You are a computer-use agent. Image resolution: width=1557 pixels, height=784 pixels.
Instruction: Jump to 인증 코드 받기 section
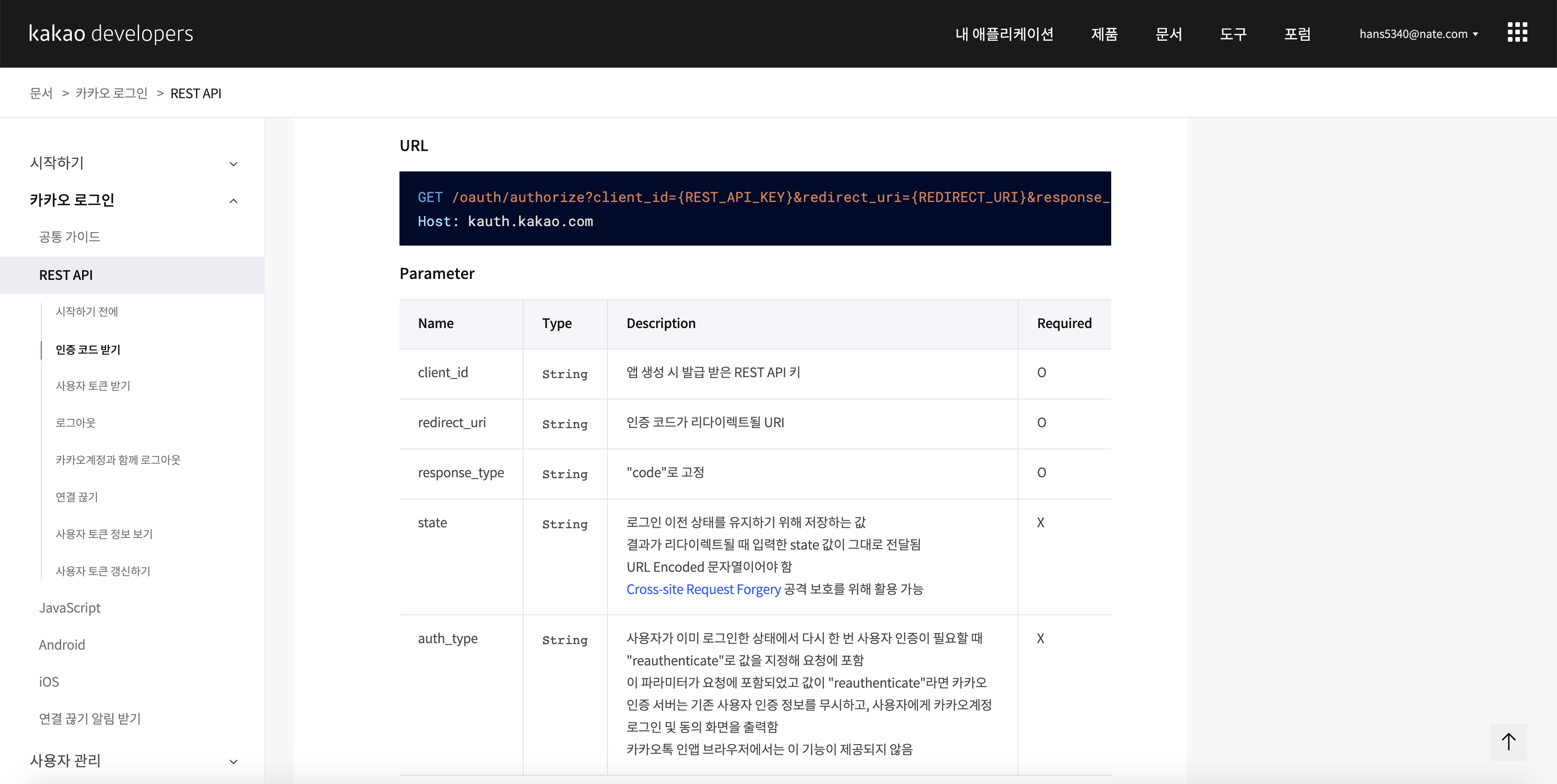pyautogui.click(x=88, y=350)
